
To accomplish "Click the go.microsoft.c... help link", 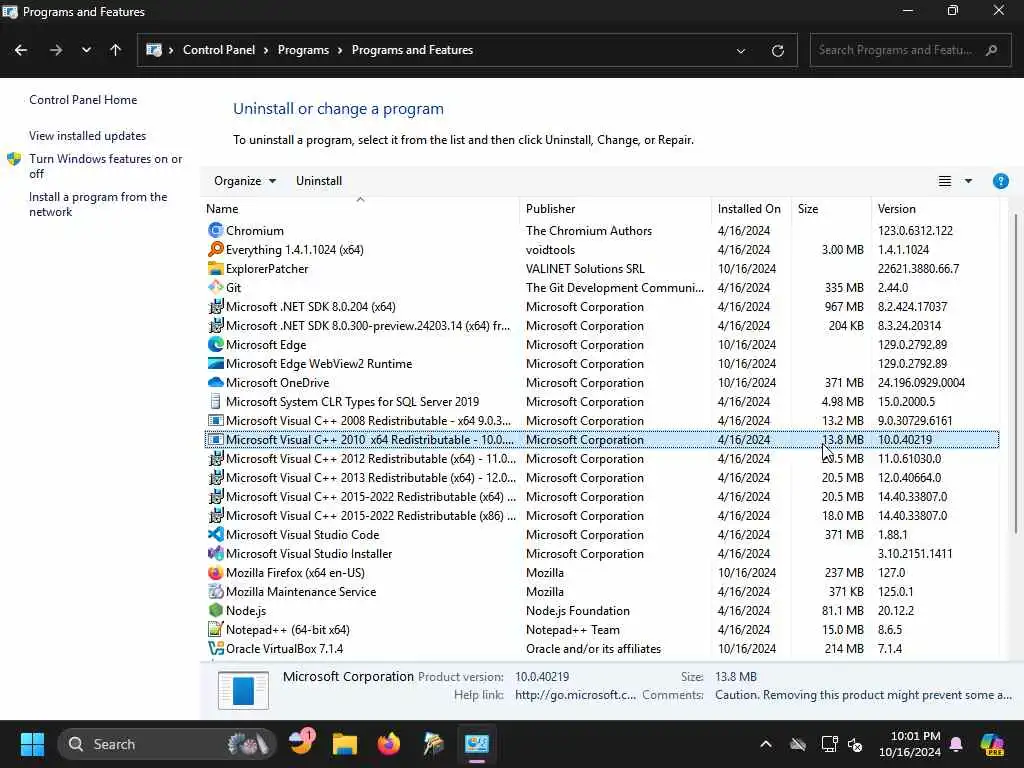I will [575, 695].
